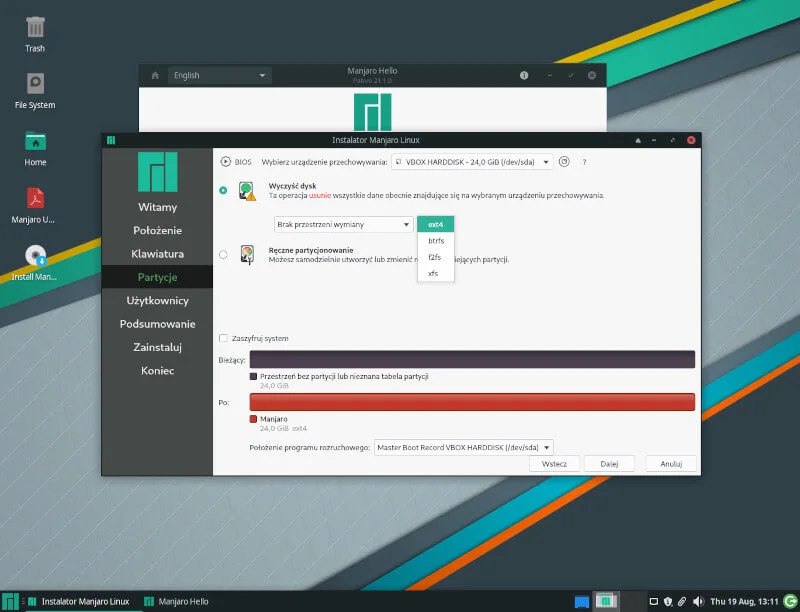This screenshot has width=800, height=612.
Task: Click the help question mark icon
Action: (584, 161)
